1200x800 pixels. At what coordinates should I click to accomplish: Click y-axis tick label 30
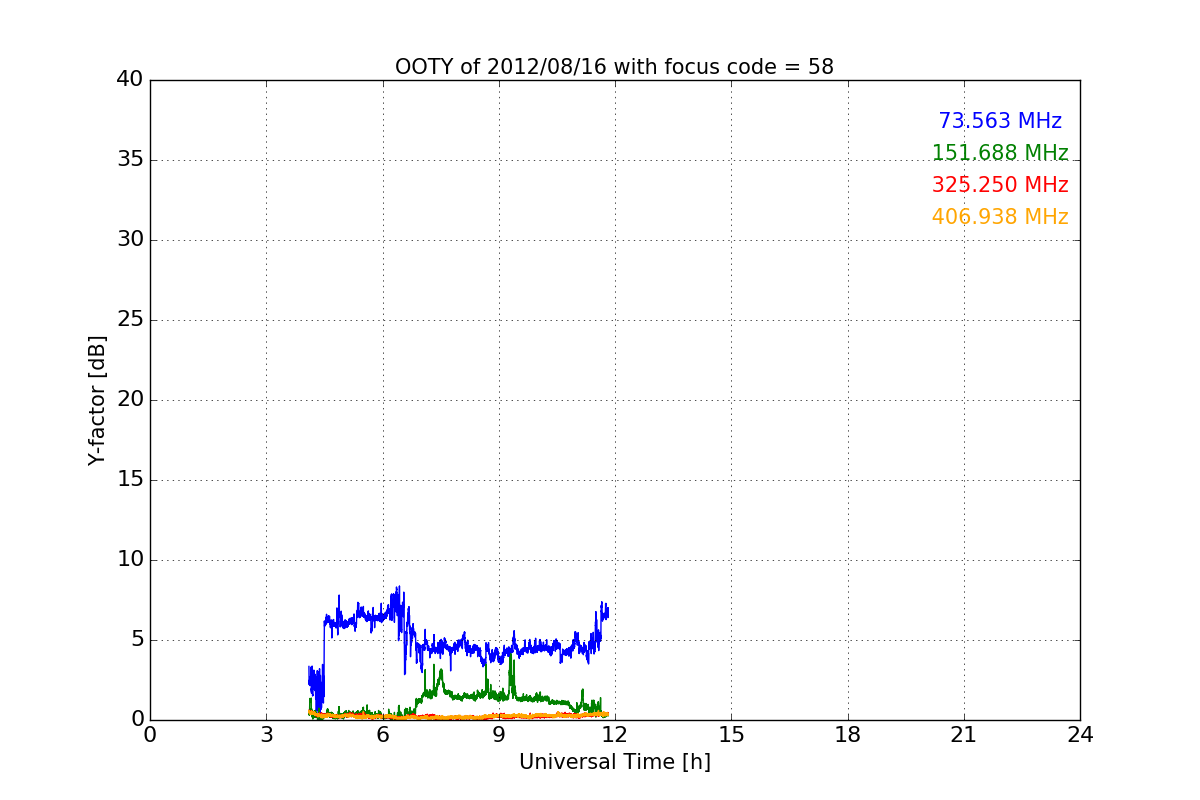(130, 240)
